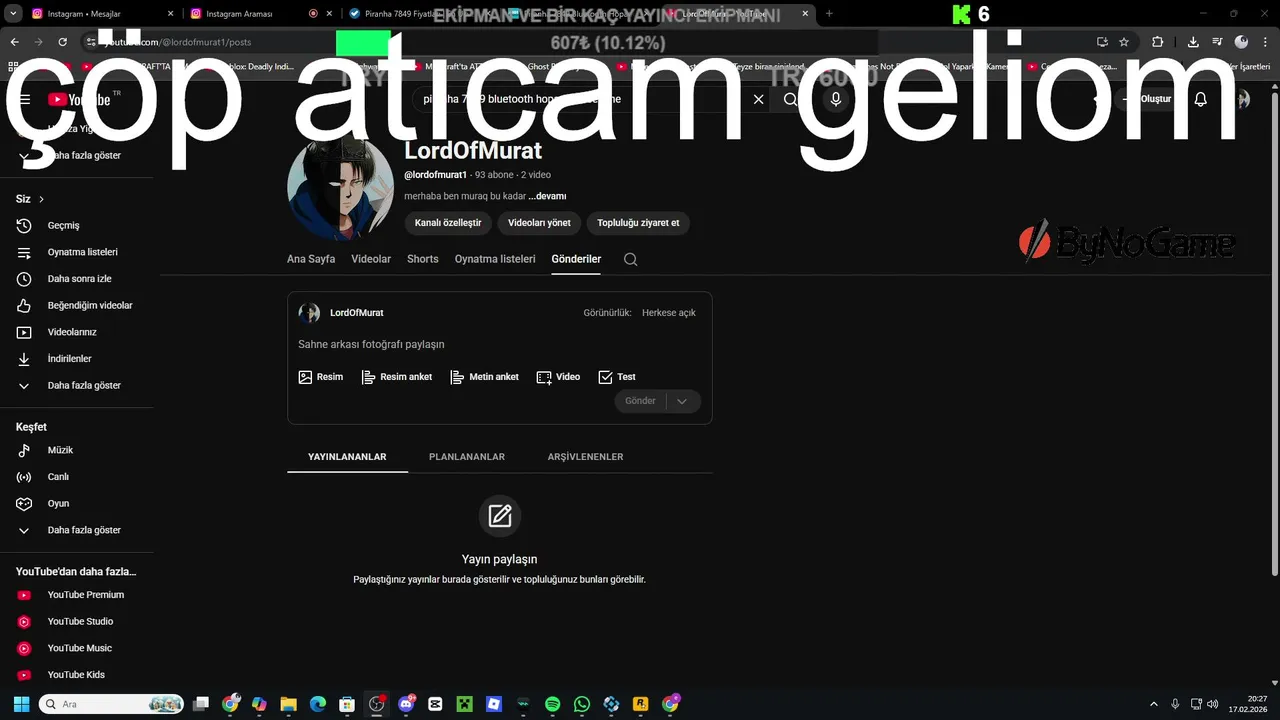The image size is (1280, 720).
Task: Open File Explorer from the taskbar
Action: (x=288, y=704)
